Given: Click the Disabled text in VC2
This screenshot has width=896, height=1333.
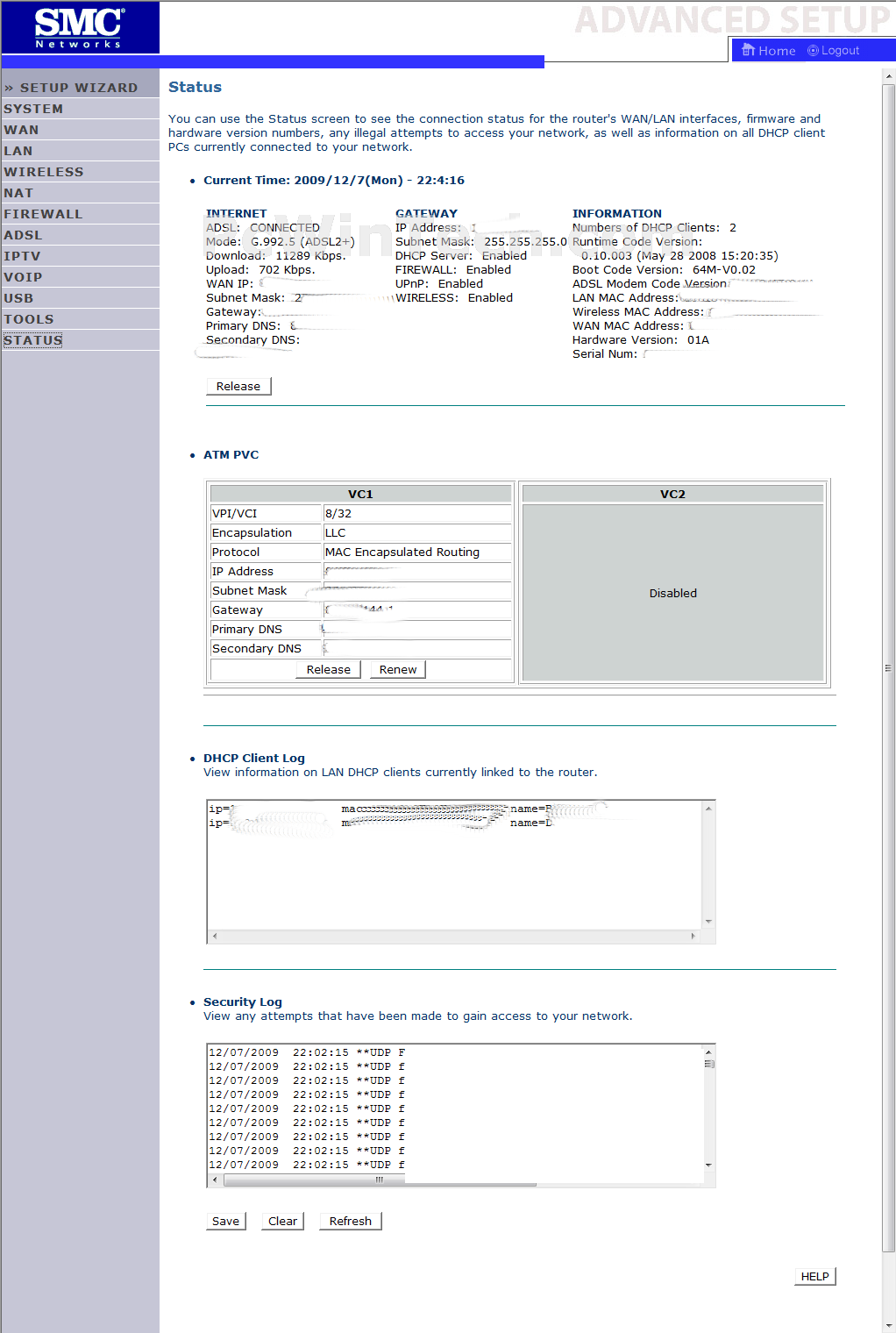Looking at the screenshot, I should click(673, 593).
